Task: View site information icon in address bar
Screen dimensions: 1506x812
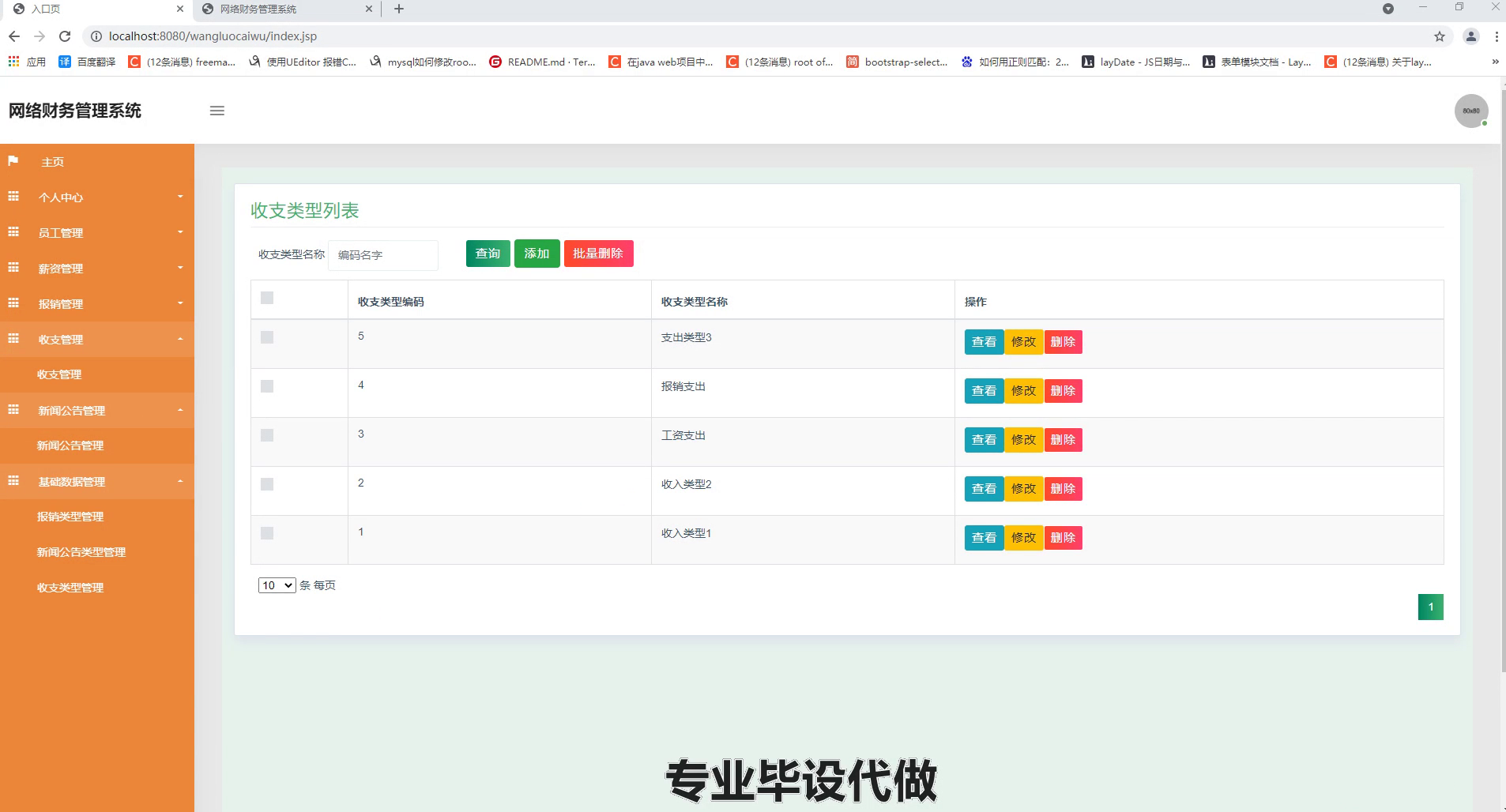Action: 96,36
